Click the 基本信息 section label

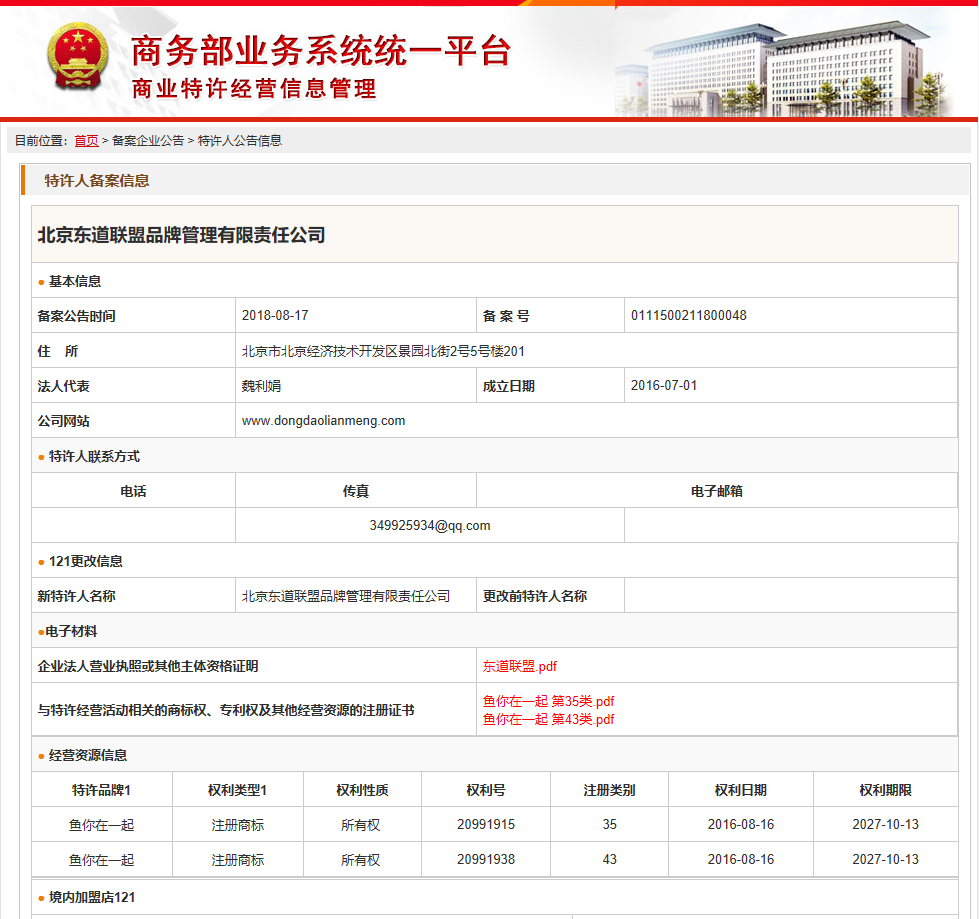pyautogui.click(x=75, y=282)
